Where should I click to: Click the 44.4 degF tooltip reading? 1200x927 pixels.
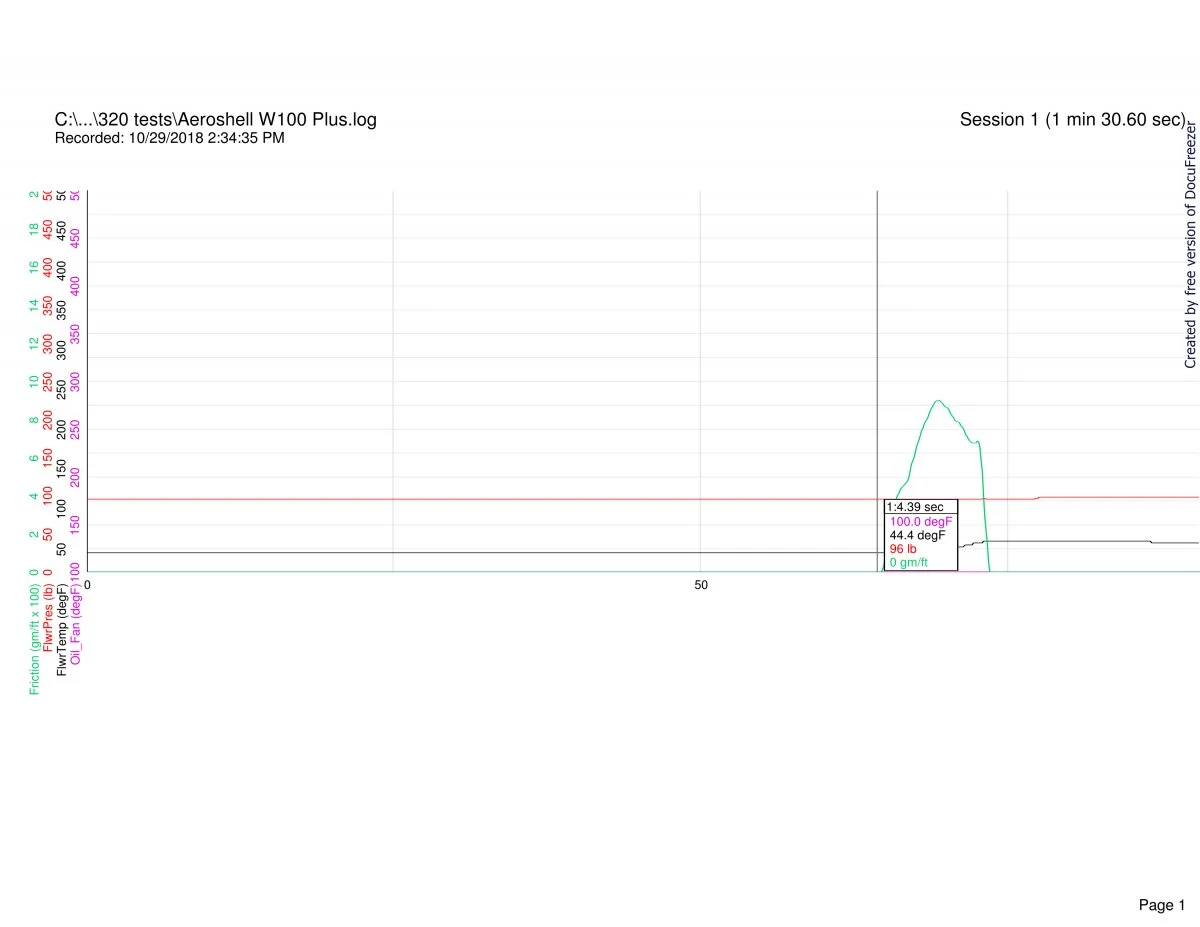[917, 535]
